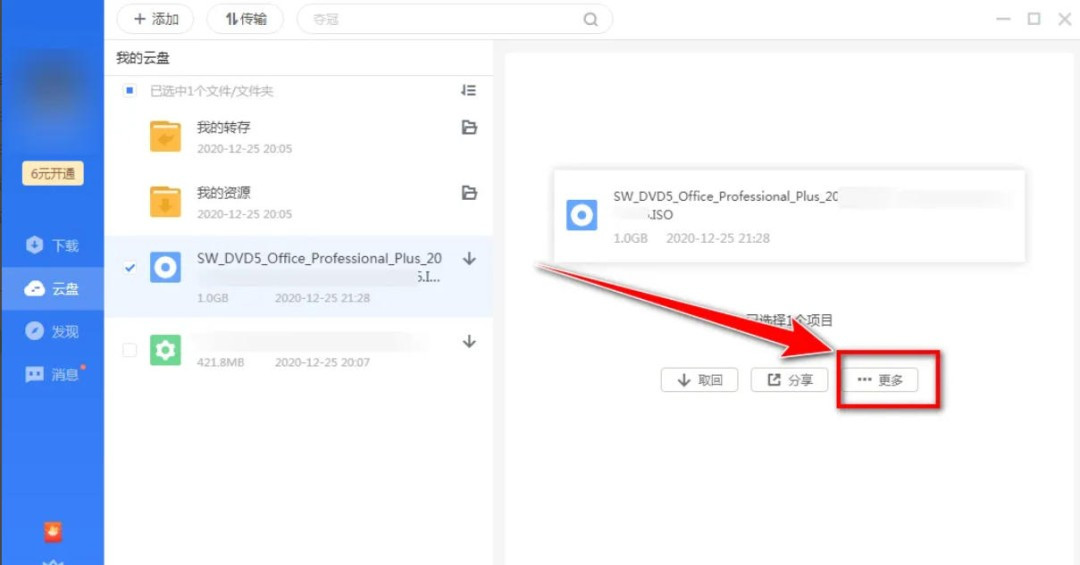Uncheck the SW_DVD5 Office ISO file checkbox
1080x565 pixels.
pos(129,267)
